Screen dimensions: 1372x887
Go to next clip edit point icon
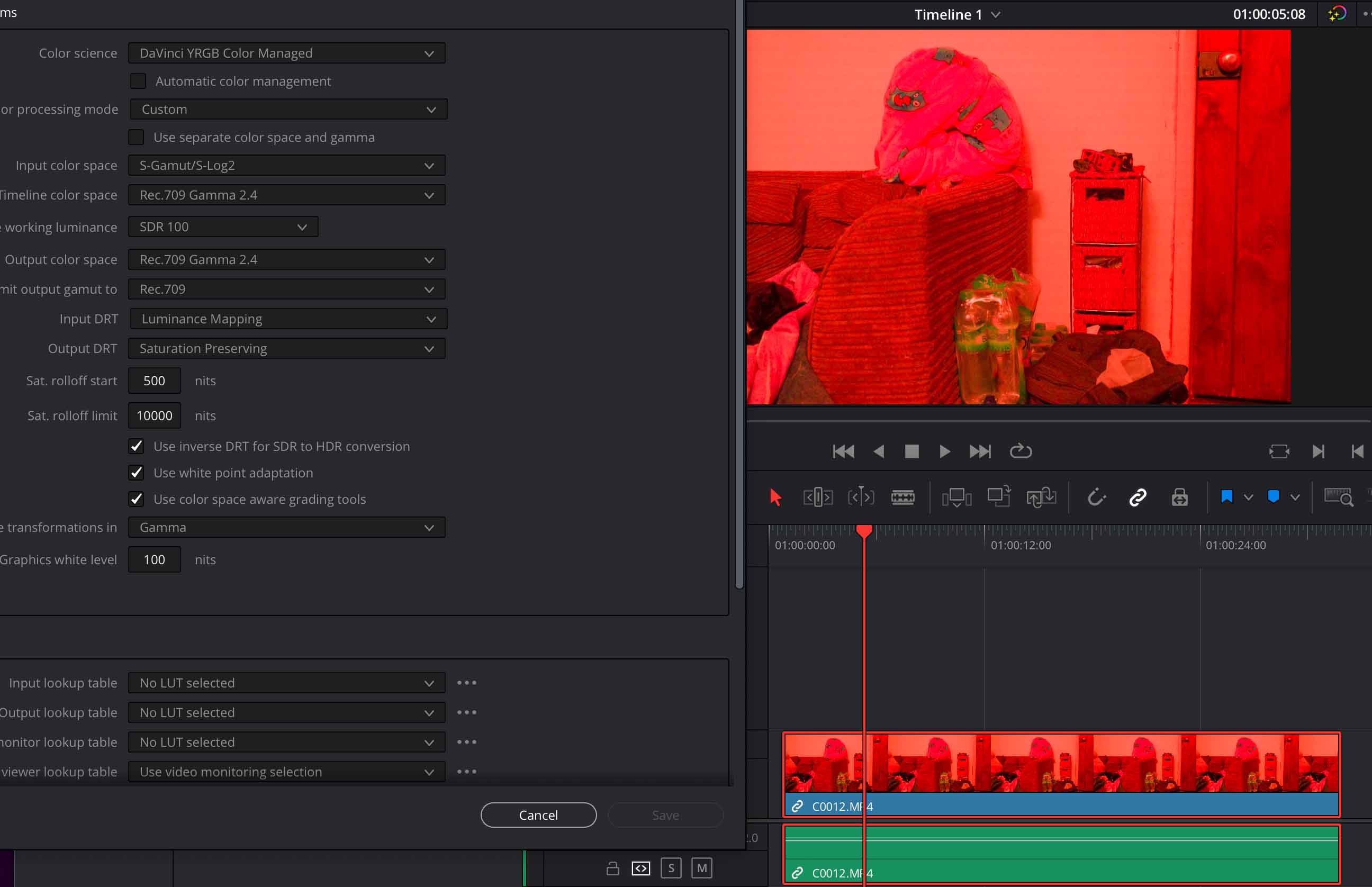pos(1318,451)
